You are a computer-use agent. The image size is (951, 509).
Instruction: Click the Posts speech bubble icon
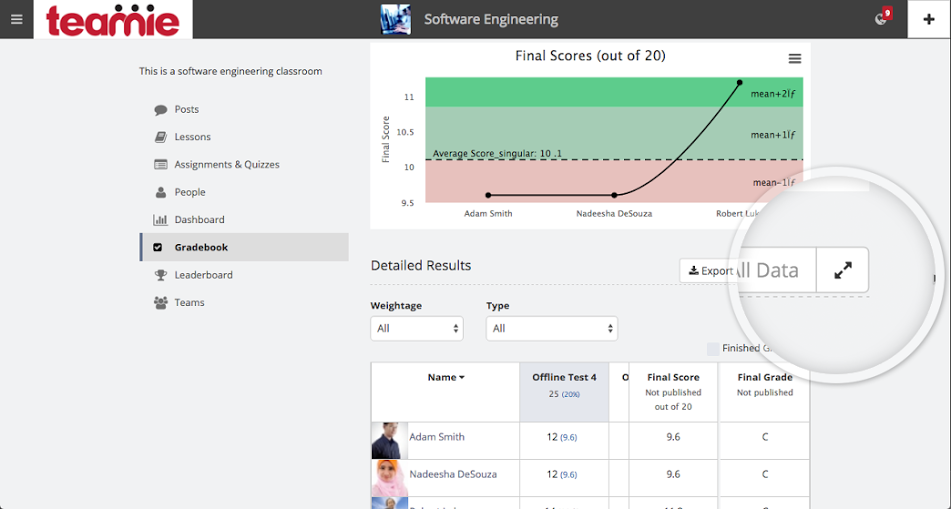click(x=161, y=110)
